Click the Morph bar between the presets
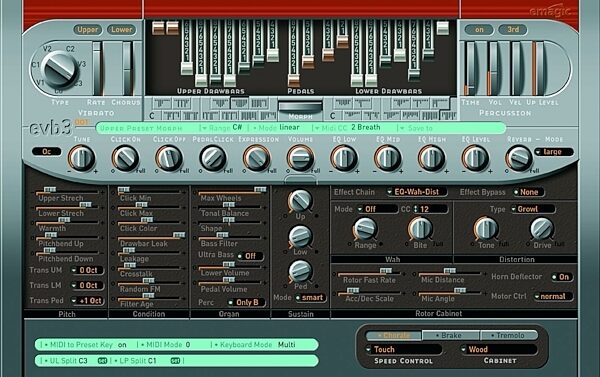Image resolution: width=600 pixels, height=377 pixels. click(x=300, y=106)
